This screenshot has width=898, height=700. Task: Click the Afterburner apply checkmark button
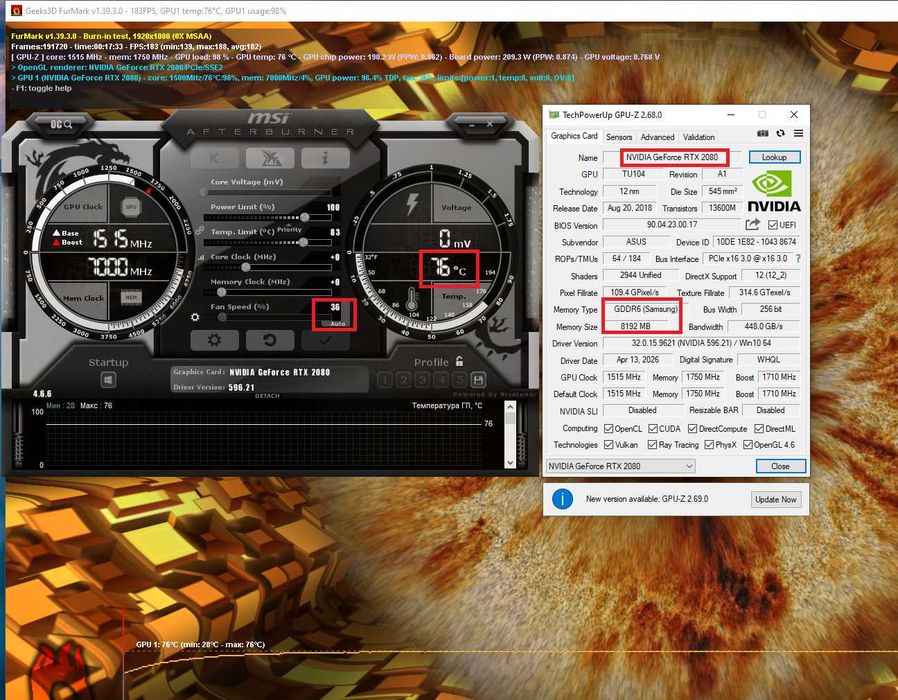[325, 340]
